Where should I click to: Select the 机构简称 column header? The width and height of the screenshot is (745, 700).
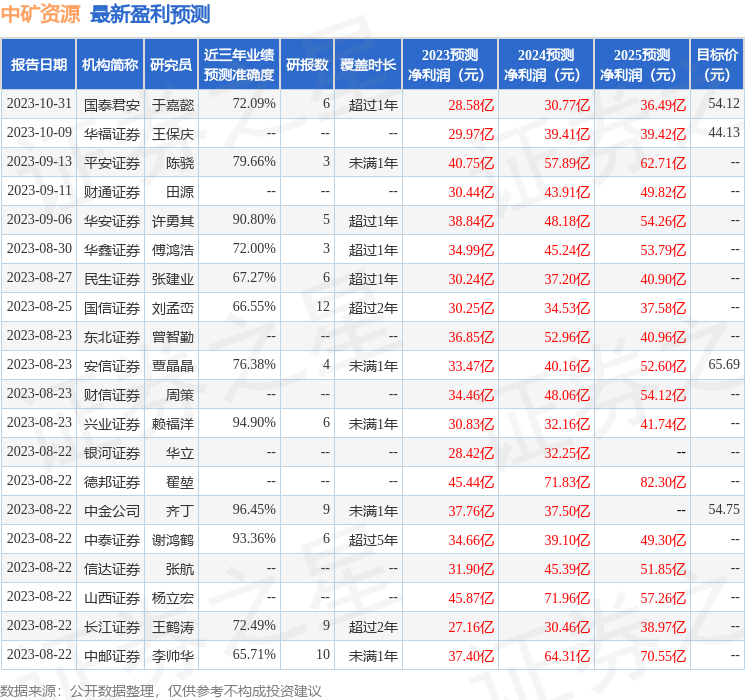point(110,64)
